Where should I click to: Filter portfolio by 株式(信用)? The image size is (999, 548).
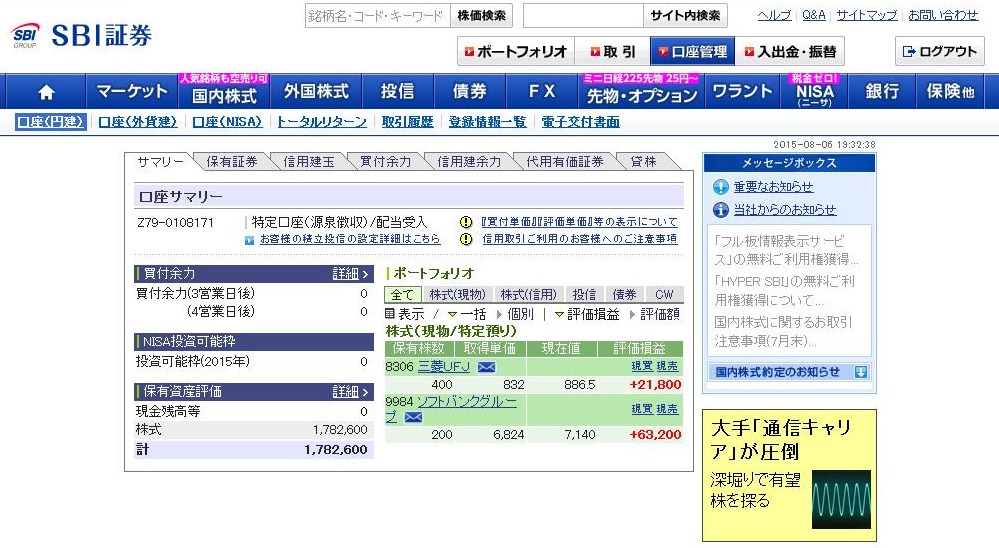(528, 294)
